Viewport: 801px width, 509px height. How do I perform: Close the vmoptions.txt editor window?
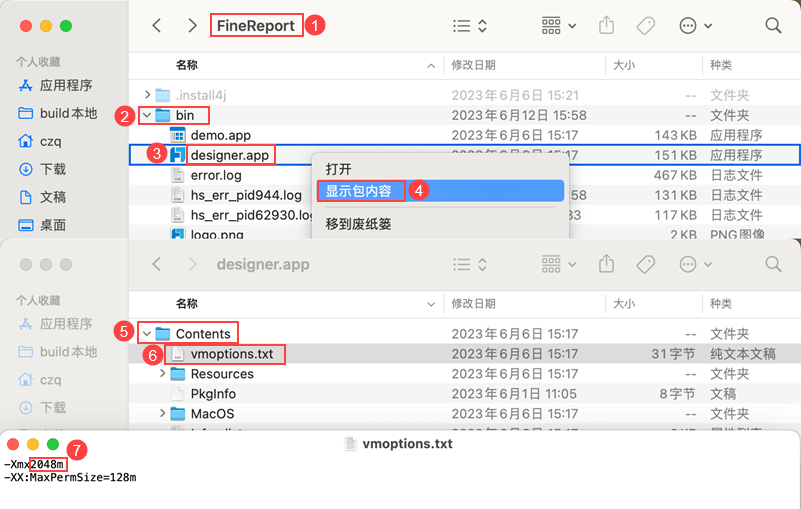[x=13, y=444]
